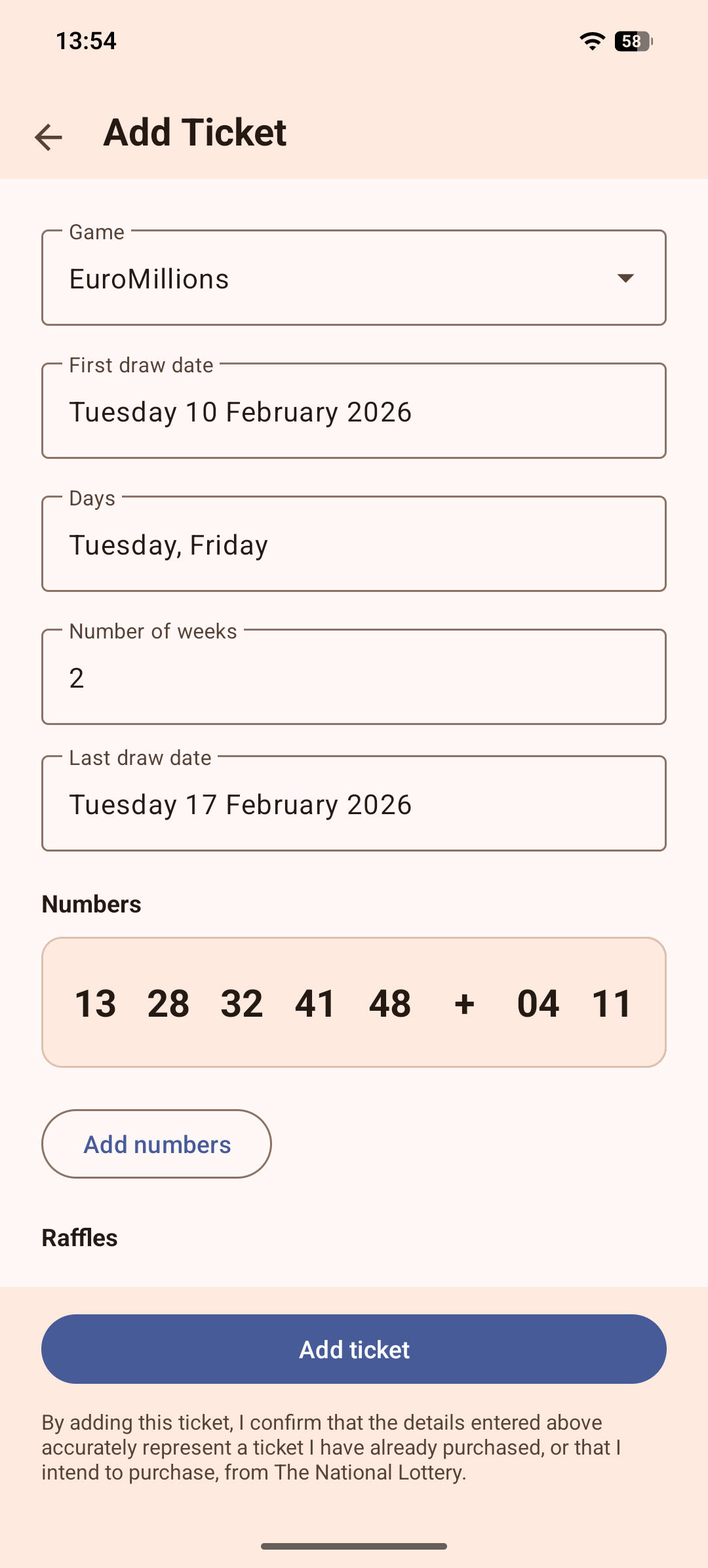Edit the Number of weeks field
This screenshot has height=1568, width=708.
click(354, 678)
